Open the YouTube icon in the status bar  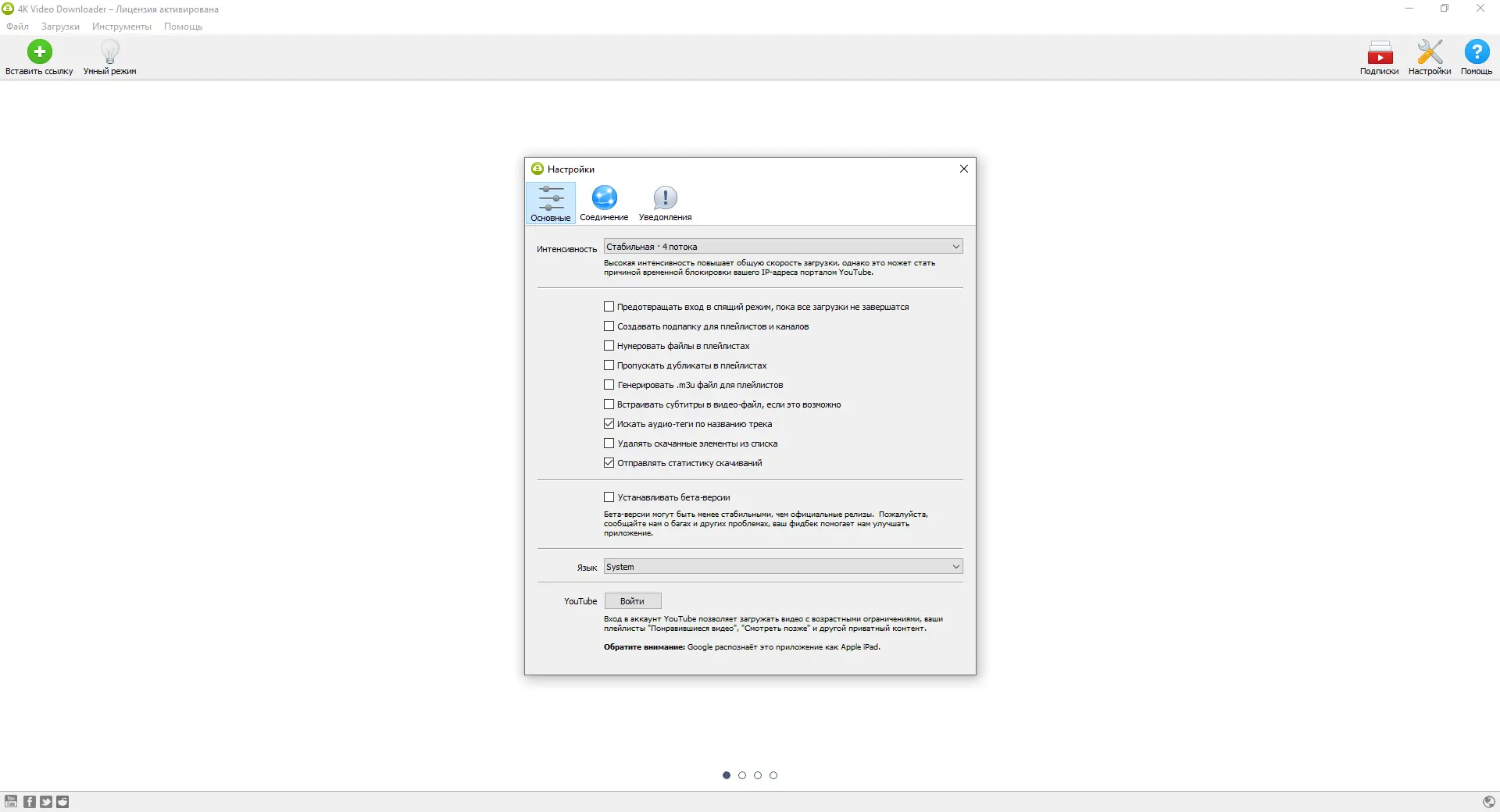click(x=11, y=801)
